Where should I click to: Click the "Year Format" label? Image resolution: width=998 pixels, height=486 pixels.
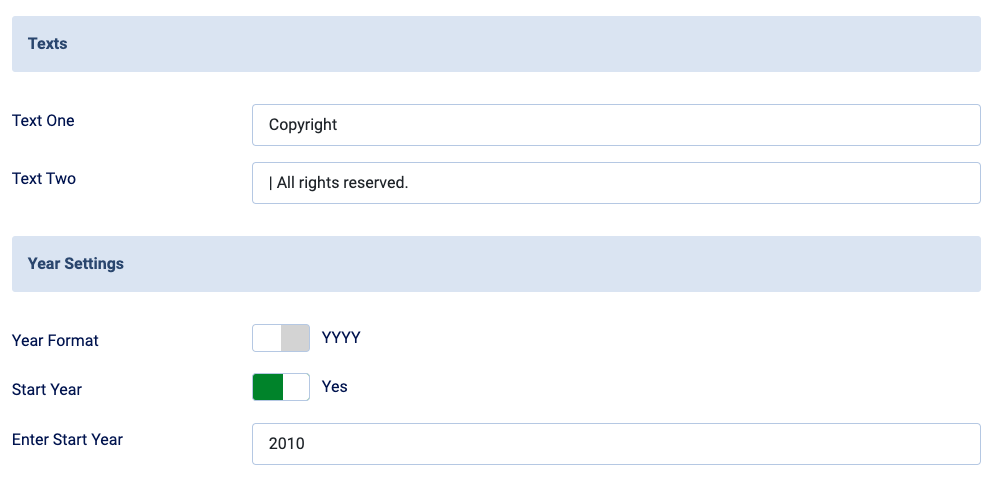(x=55, y=341)
